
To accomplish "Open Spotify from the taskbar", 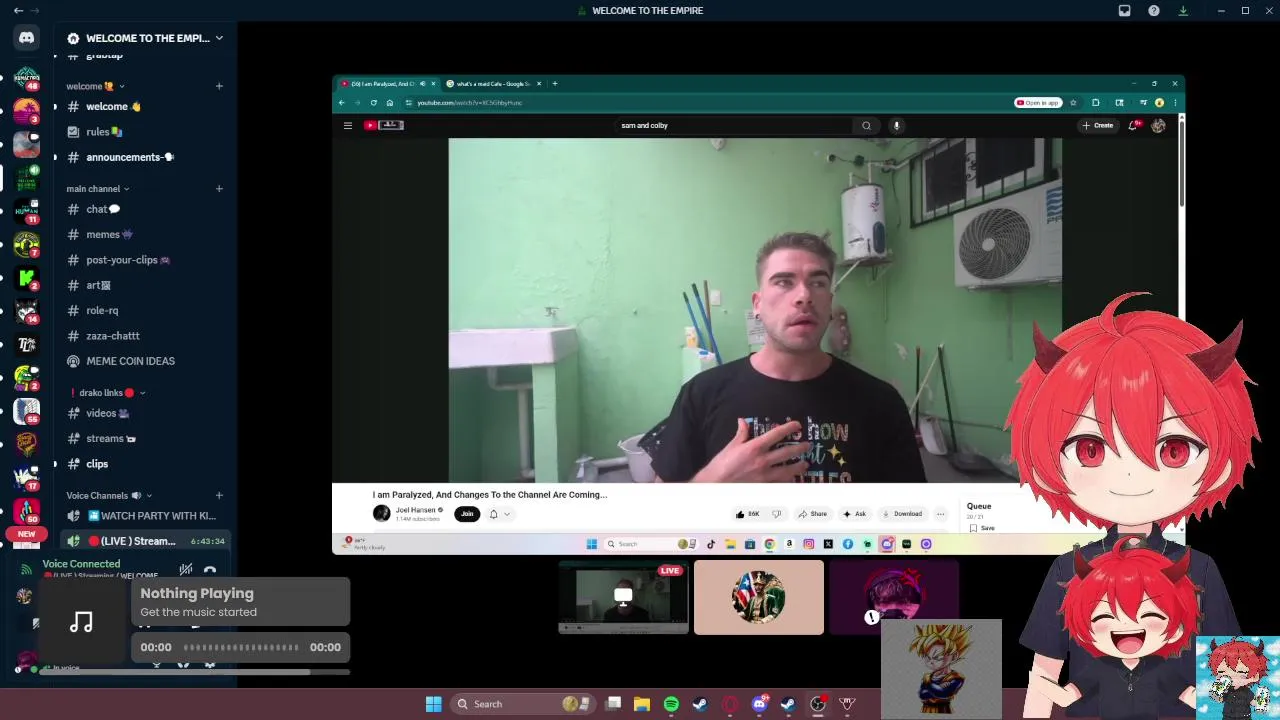I will [671, 704].
